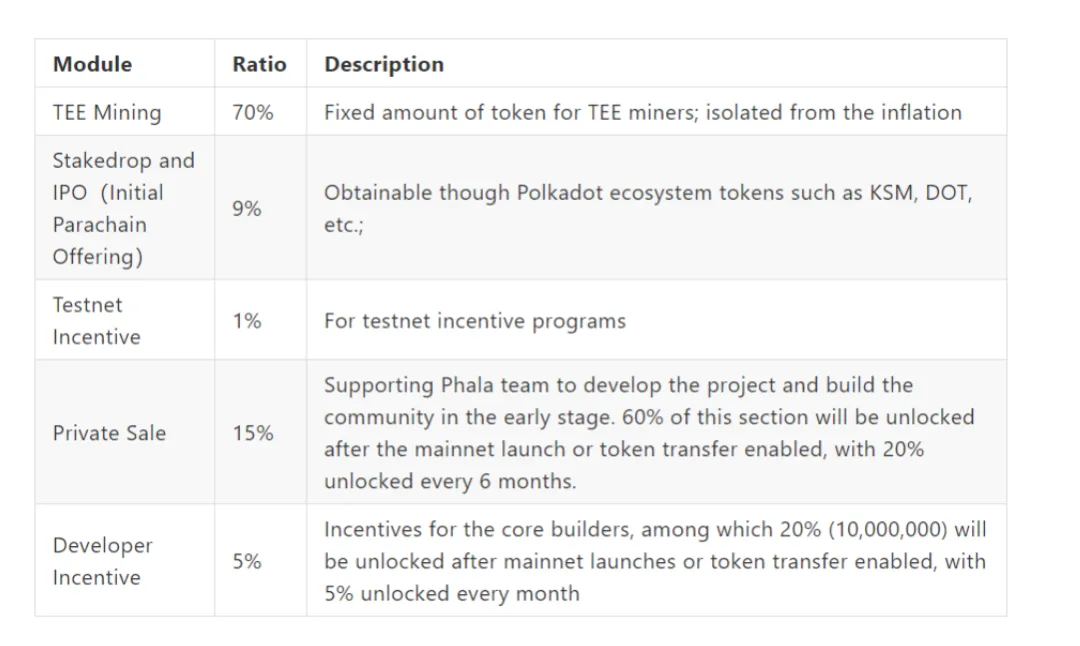Select the 1% ratio cell
This screenshot has width=1080, height=646.
[260, 320]
